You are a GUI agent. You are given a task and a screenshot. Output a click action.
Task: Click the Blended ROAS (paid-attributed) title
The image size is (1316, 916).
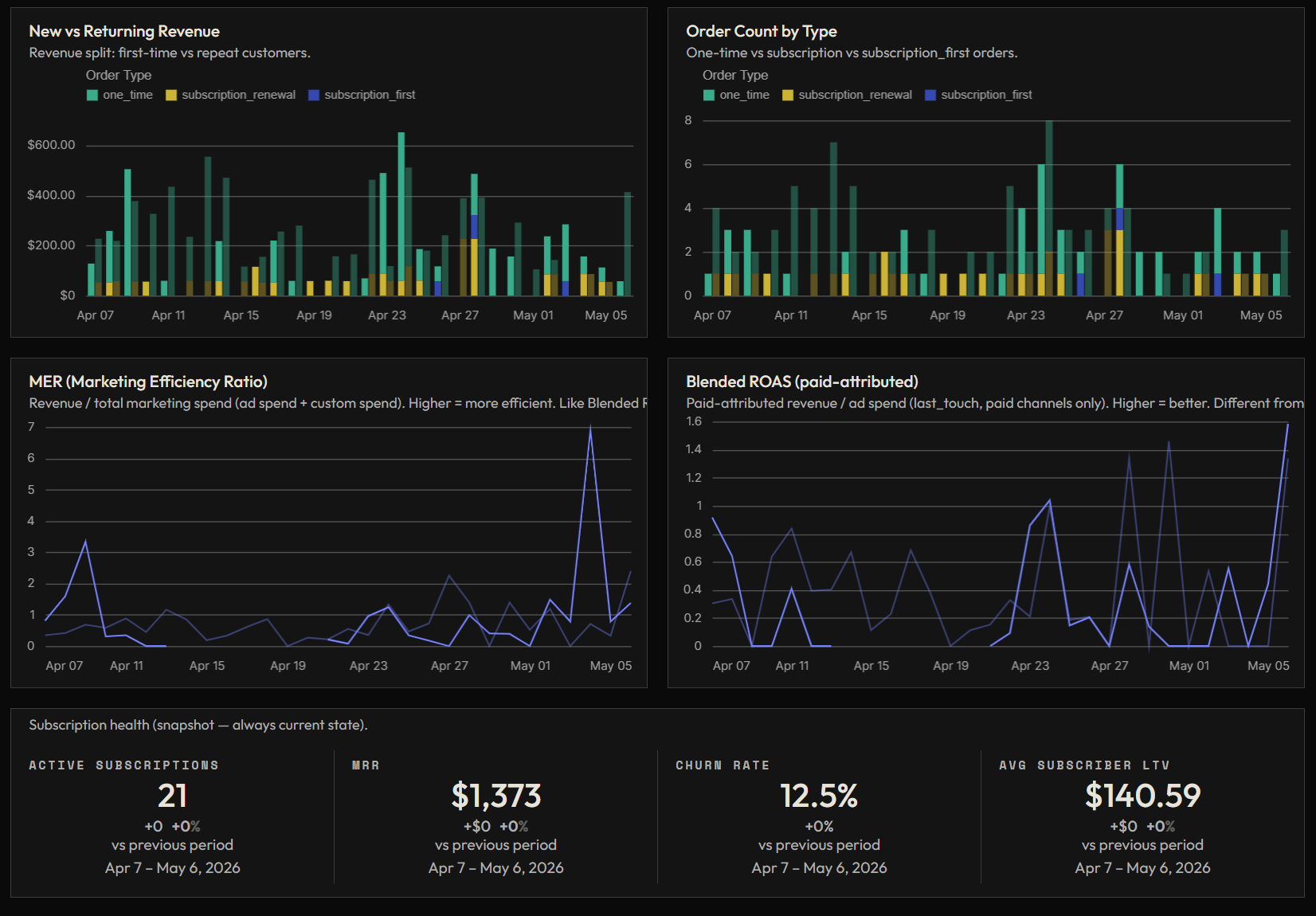[802, 382]
